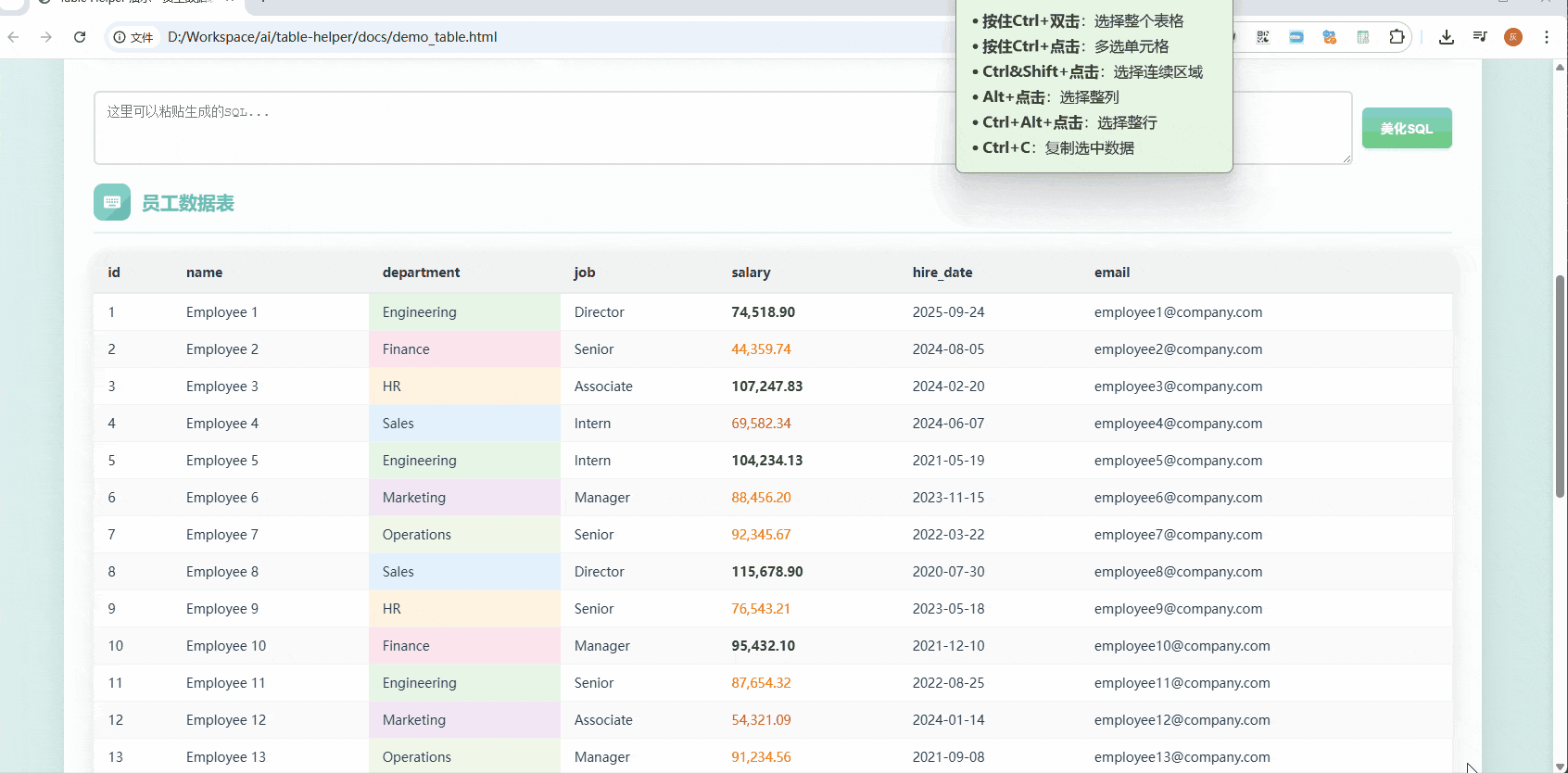This screenshot has height=773, width=1568.
Task: Click the hire_date column header
Action: click(x=942, y=272)
